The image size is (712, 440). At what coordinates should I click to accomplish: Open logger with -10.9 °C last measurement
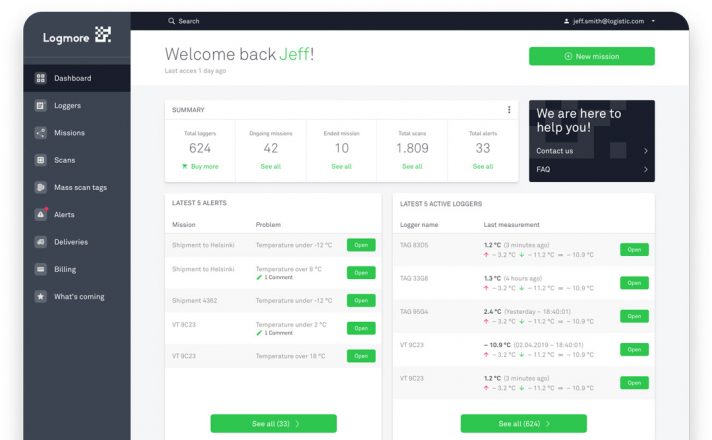(x=634, y=349)
